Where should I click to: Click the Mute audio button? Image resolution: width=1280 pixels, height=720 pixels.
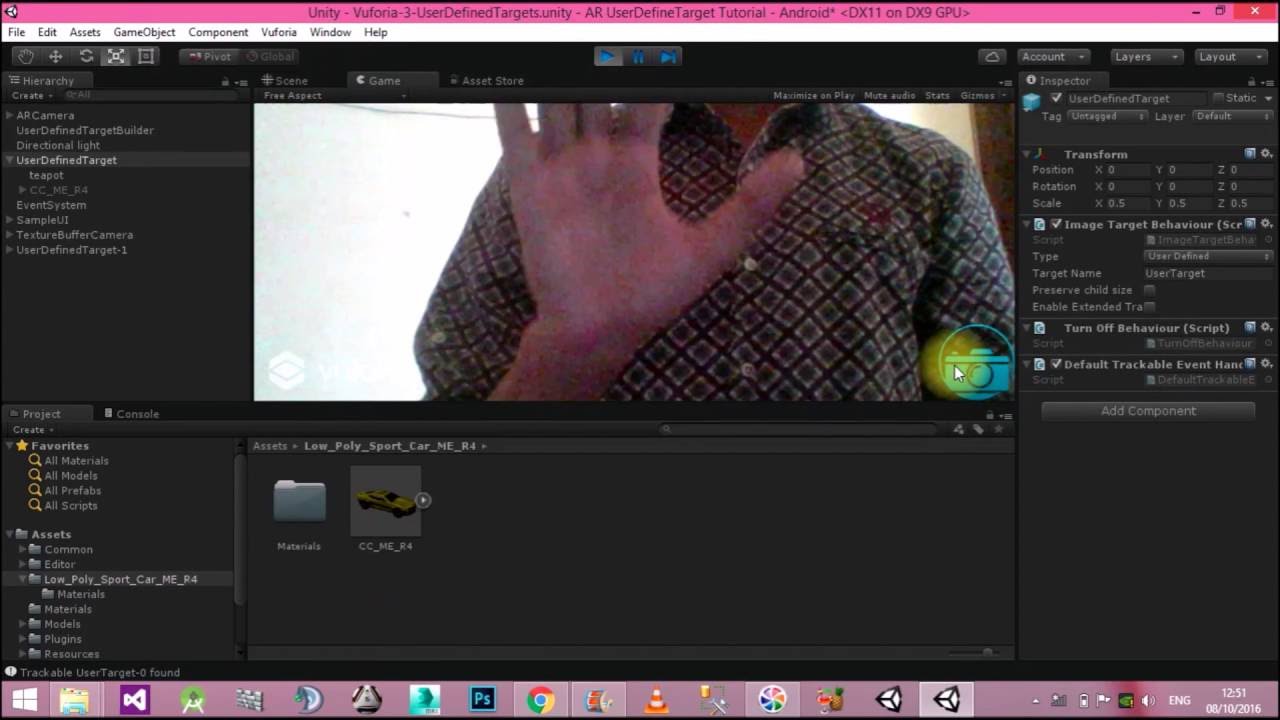(x=889, y=95)
